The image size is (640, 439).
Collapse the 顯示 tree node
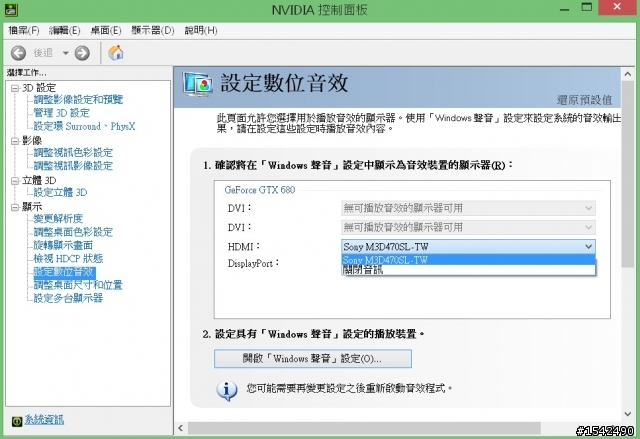pos(15,207)
